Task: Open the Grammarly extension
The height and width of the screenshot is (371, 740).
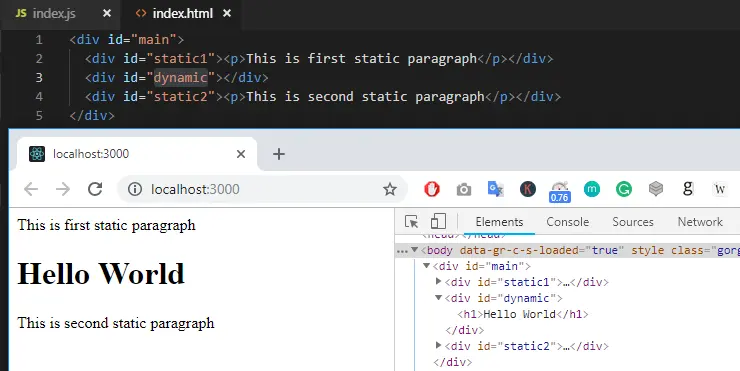Action: (624, 189)
